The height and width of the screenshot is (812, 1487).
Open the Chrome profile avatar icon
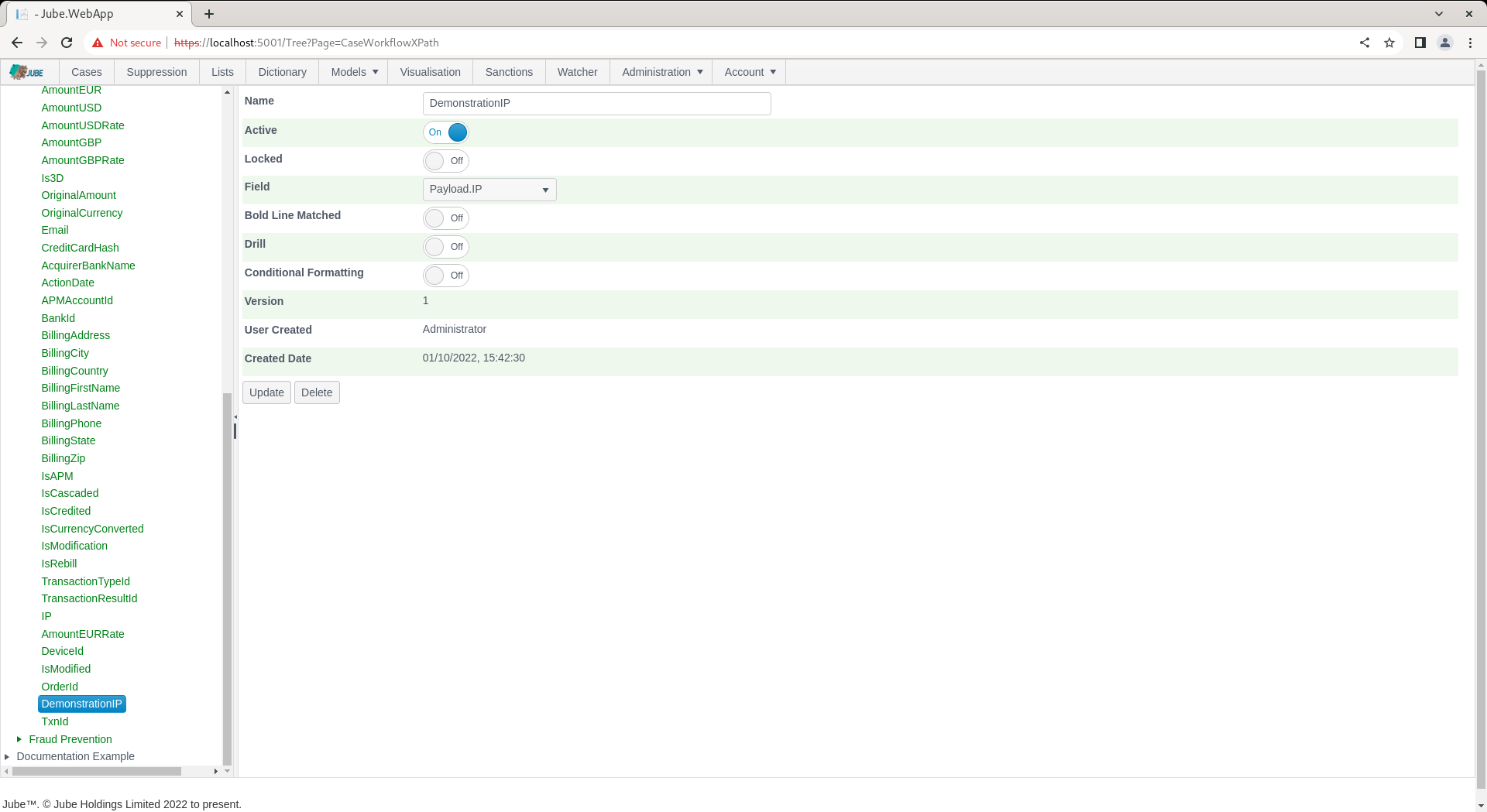coord(1445,43)
